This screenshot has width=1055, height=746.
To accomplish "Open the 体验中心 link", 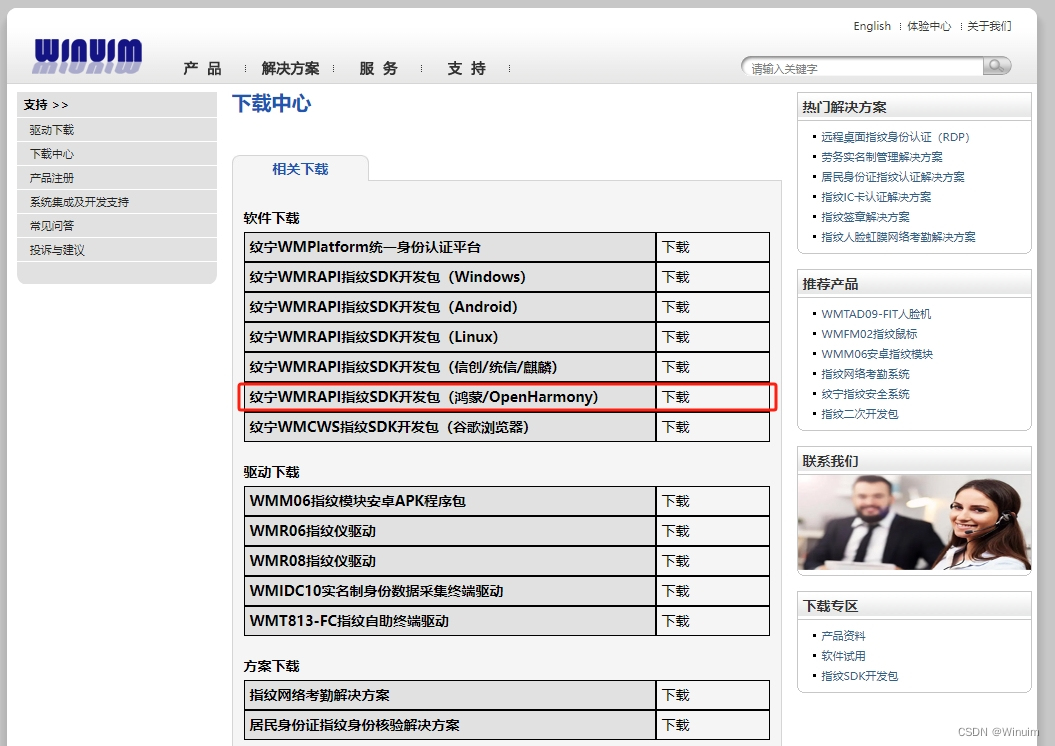I will coord(929,26).
